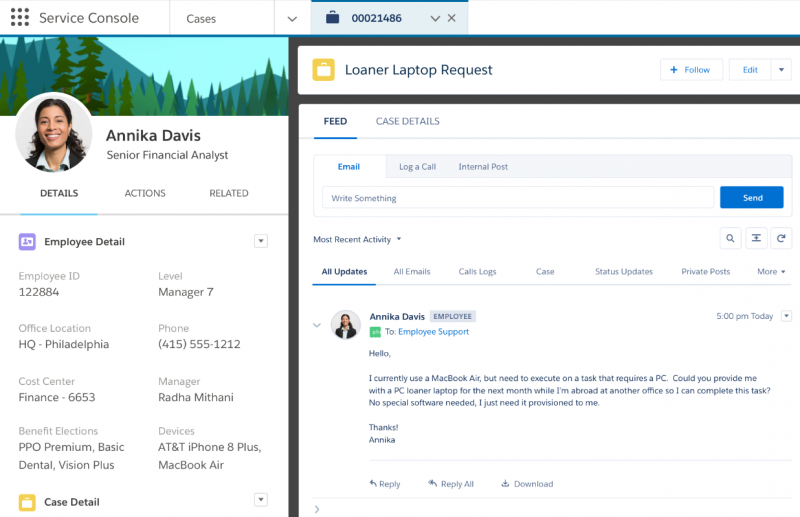Open the More feed filters dropdown
The image size is (800, 517).
(771, 272)
